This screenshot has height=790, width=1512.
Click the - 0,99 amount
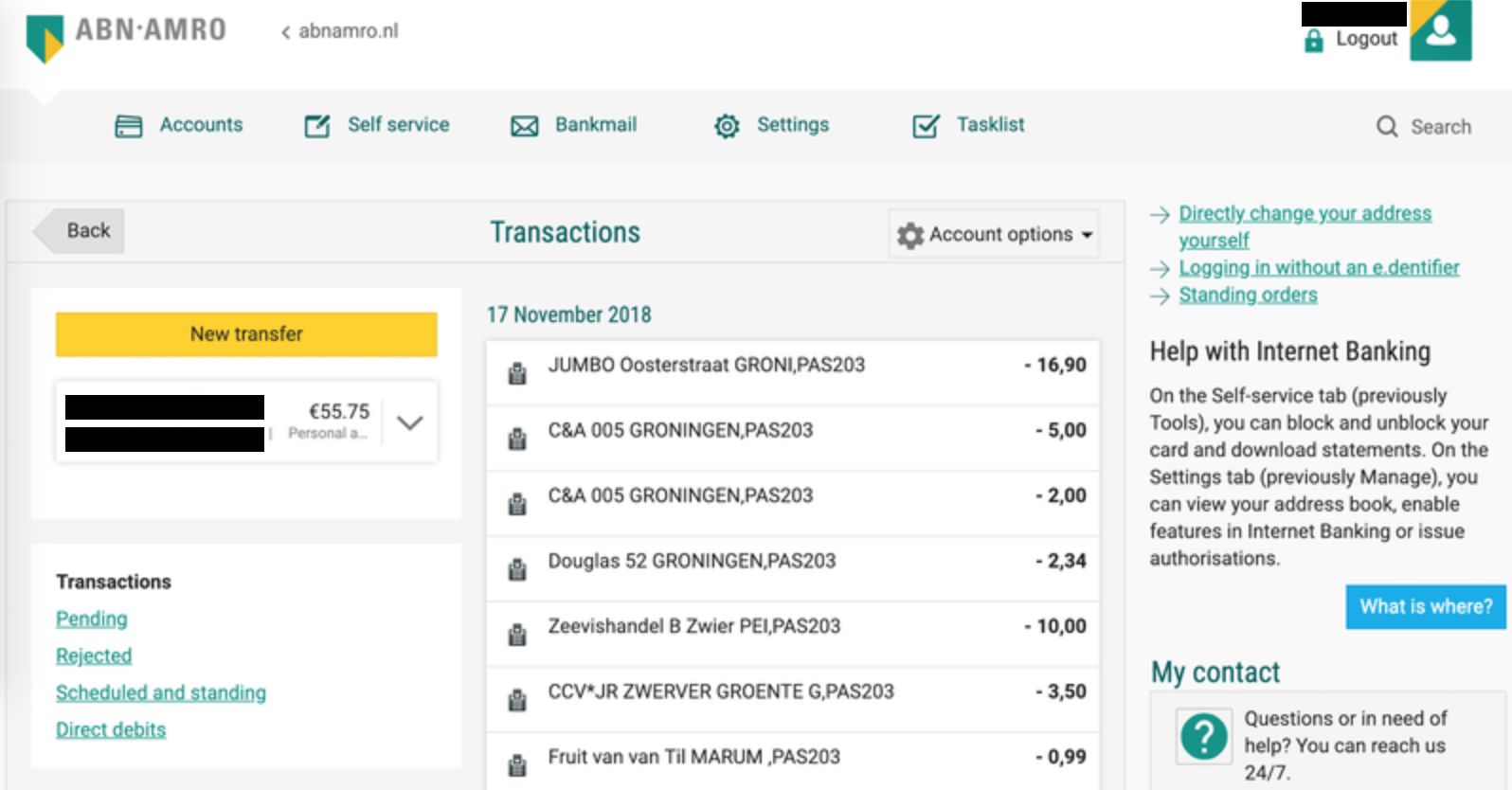1061,757
